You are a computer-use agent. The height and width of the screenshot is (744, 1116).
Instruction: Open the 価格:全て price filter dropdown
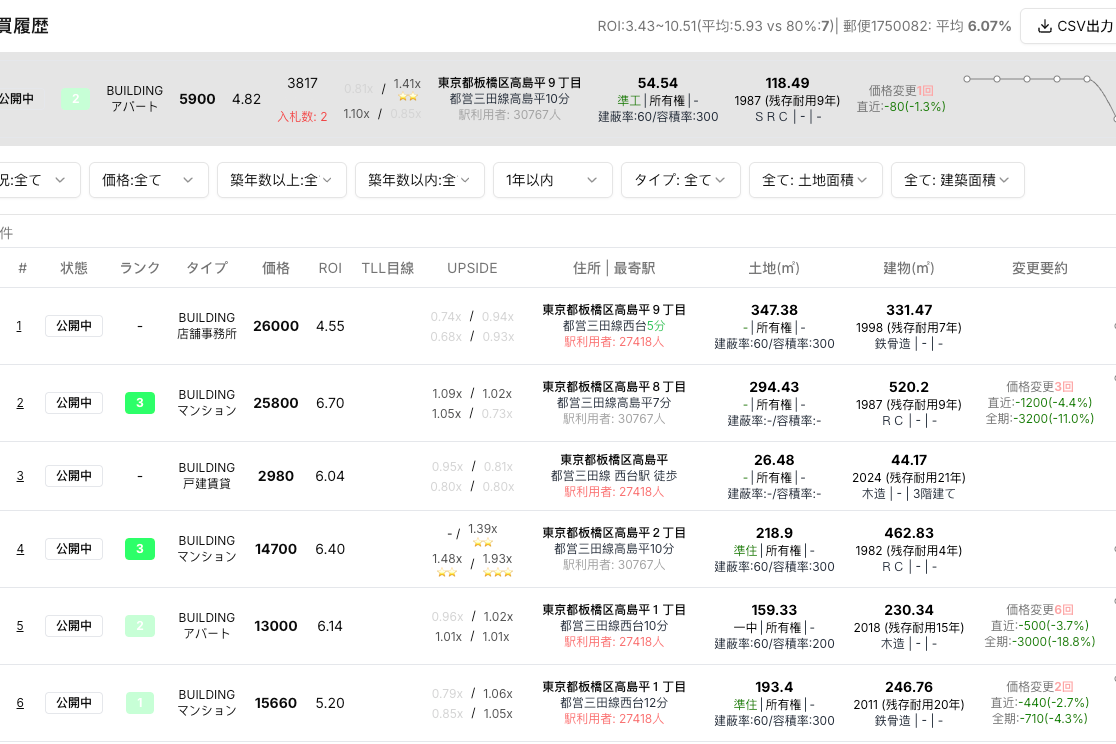[149, 180]
